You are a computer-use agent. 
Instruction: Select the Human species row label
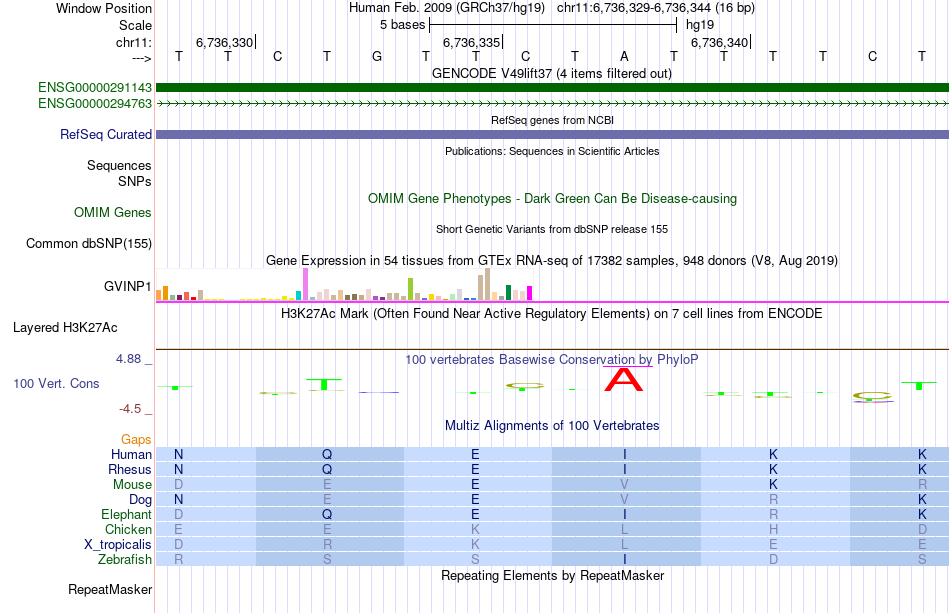point(131,454)
